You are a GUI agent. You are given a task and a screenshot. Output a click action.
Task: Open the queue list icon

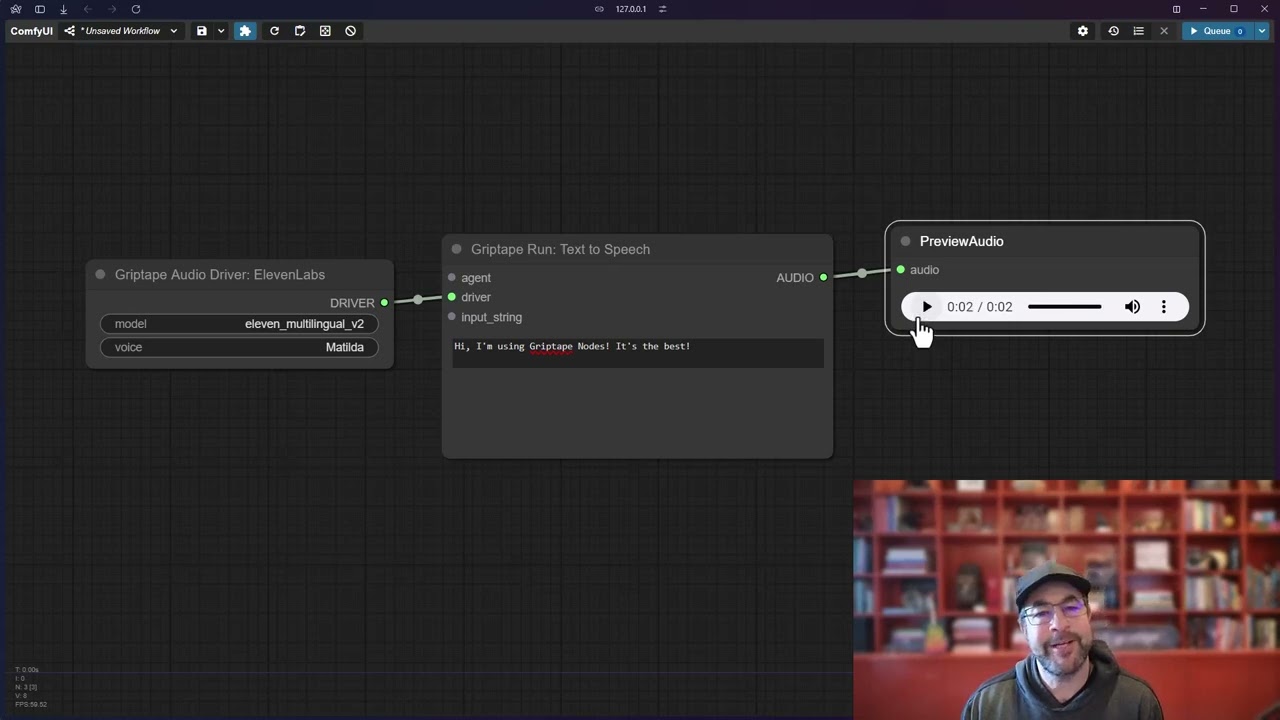pos(1138,31)
